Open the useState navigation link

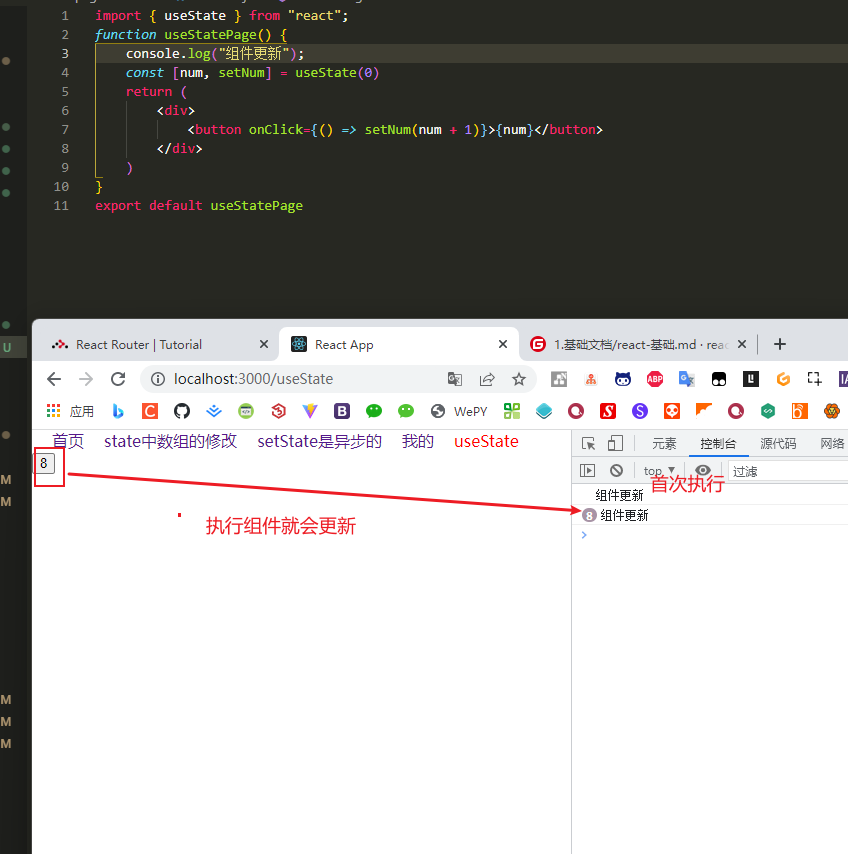click(x=486, y=441)
